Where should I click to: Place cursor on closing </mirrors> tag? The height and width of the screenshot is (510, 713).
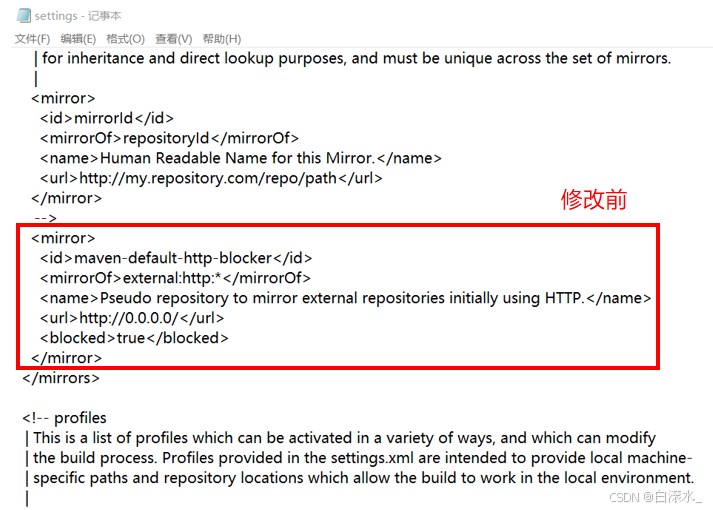tap(60, 378)
